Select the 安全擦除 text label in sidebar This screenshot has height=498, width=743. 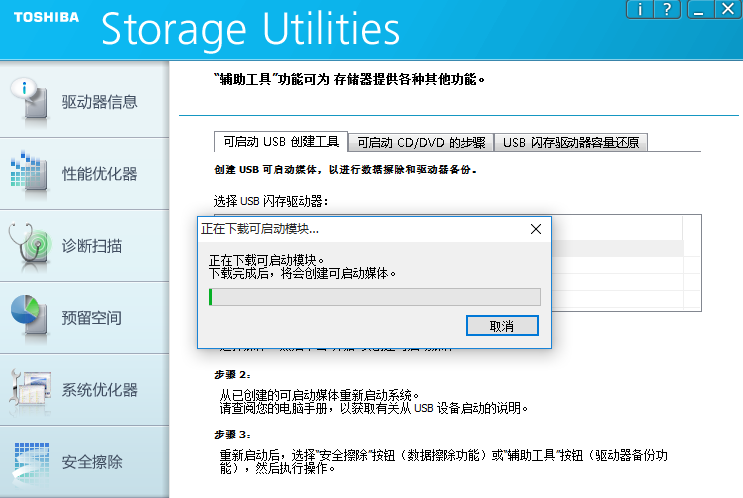click(x=92, y=462)
